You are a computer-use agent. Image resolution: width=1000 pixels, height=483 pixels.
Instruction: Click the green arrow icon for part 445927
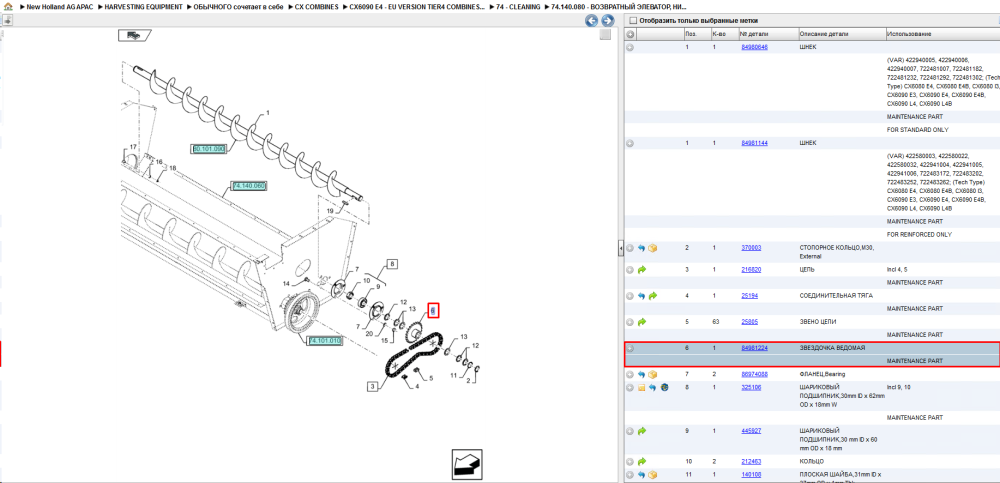click(x=642, y=431)
